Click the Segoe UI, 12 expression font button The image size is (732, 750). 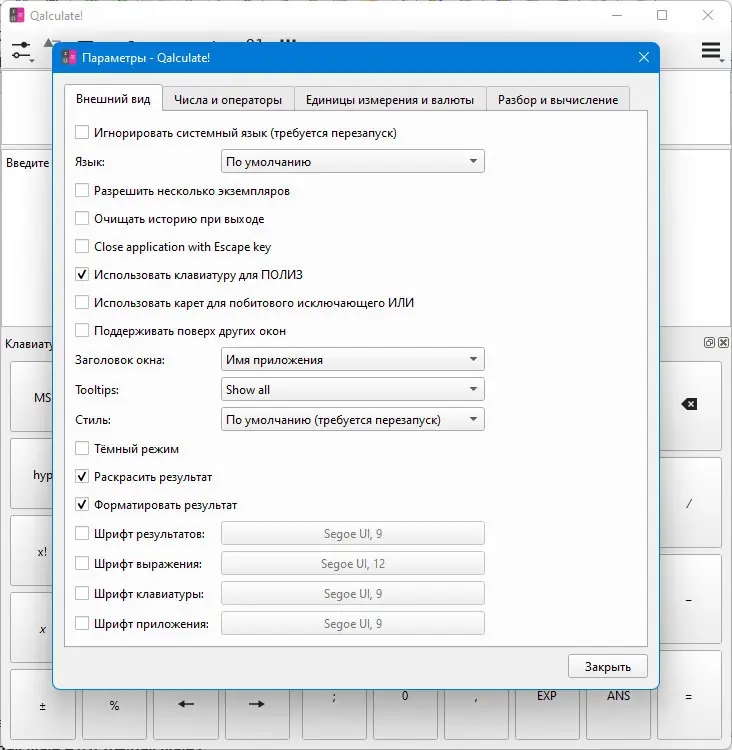point(353,563)
